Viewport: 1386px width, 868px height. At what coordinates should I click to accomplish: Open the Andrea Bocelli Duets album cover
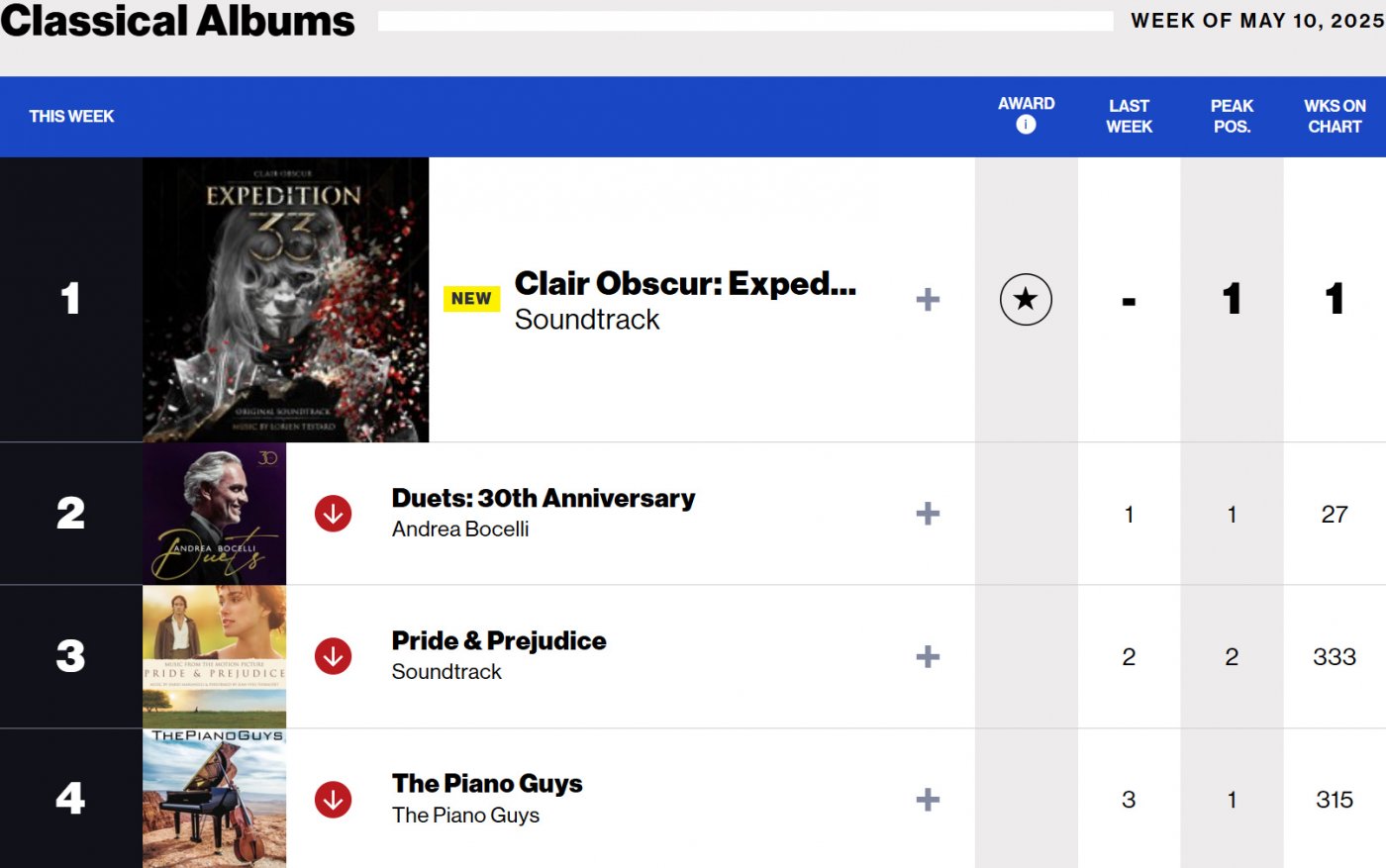pyautogui.click(x=214, y=514)
